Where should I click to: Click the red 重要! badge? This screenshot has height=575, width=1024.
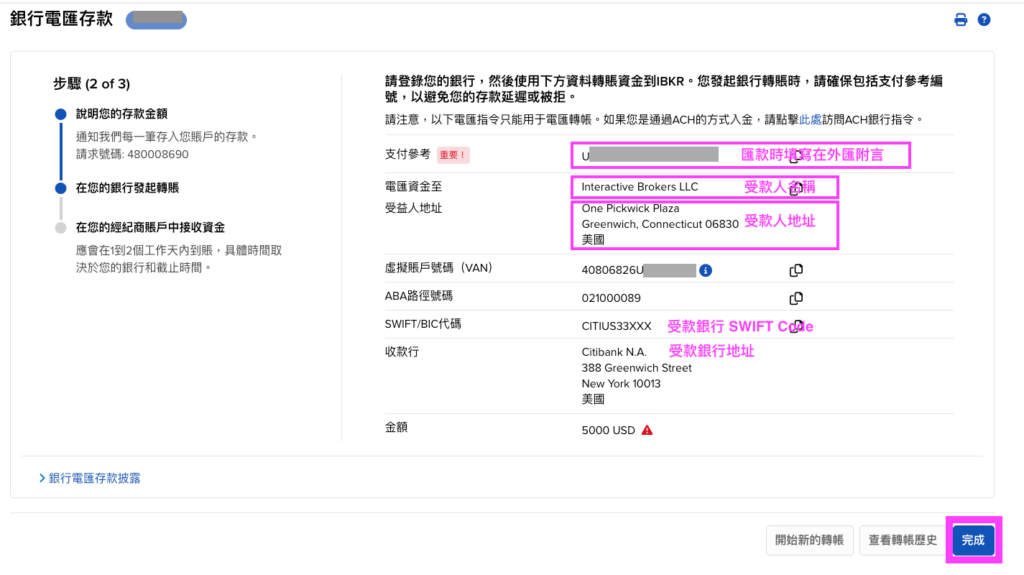[453, 155]
